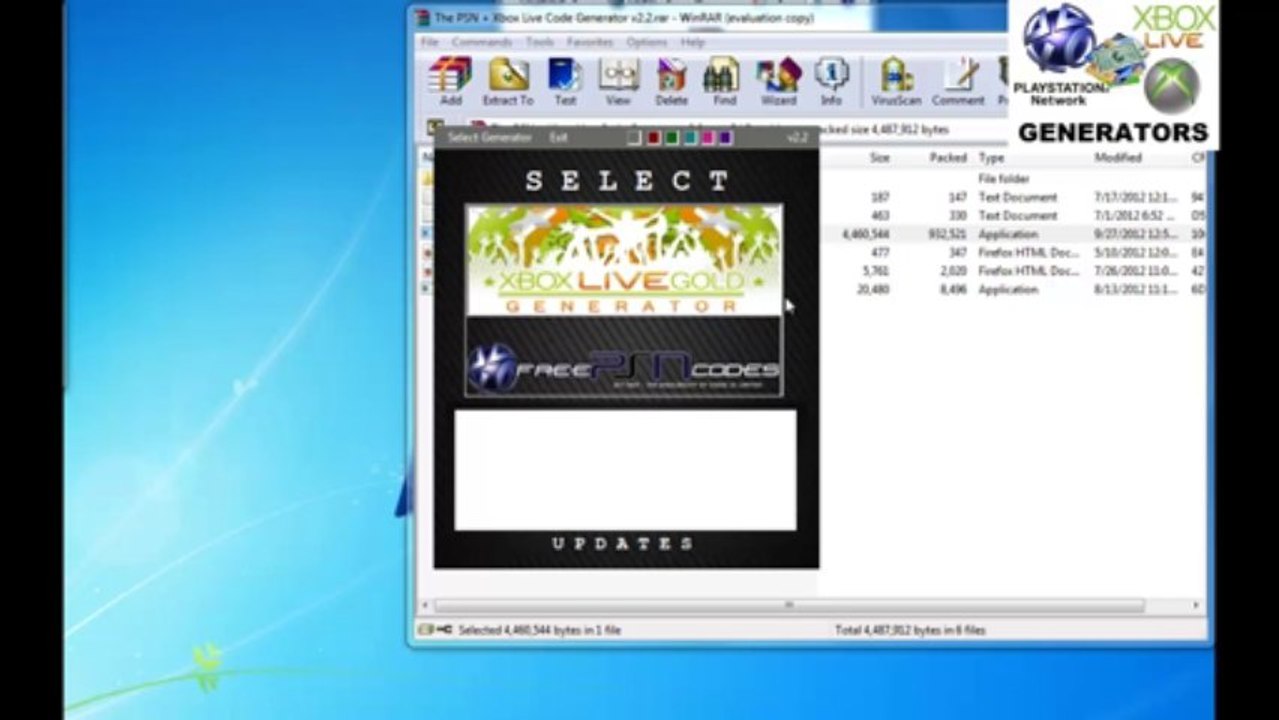Pick the red color swatch
Screen dimensions: 1279x720
pos(653,137)
